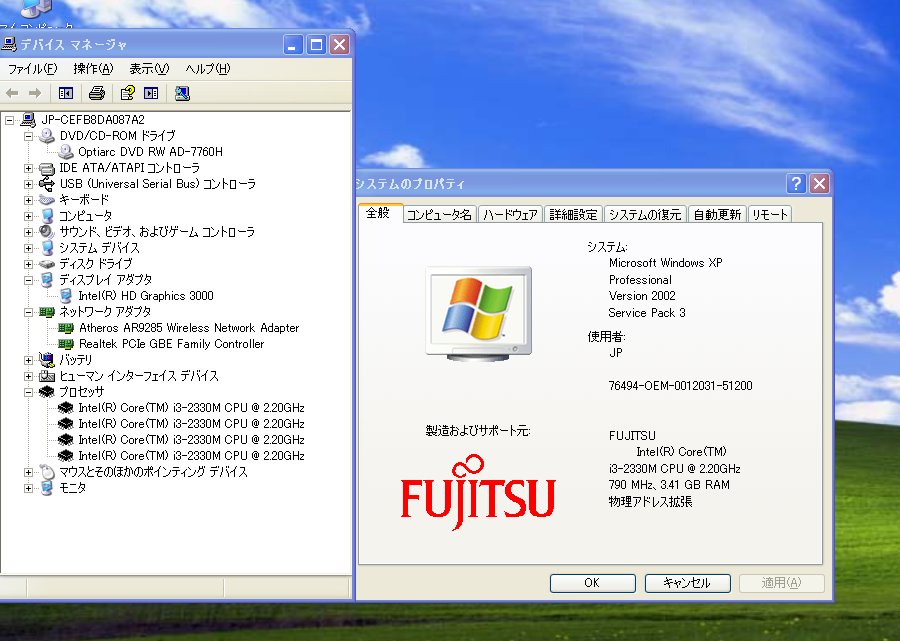
Task: Click the My Computer desktop icon
Action: (36, 8)
